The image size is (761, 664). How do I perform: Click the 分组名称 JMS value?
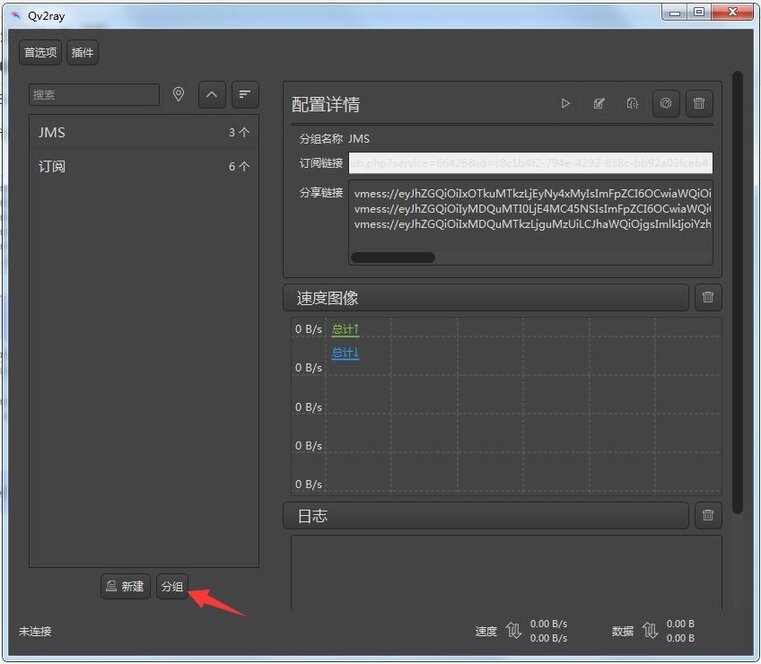click(x=359, y=139)
